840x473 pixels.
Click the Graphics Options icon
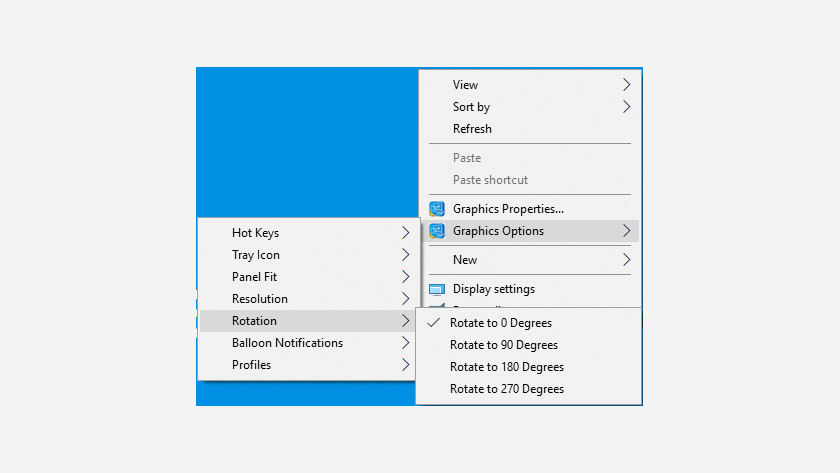436,231
